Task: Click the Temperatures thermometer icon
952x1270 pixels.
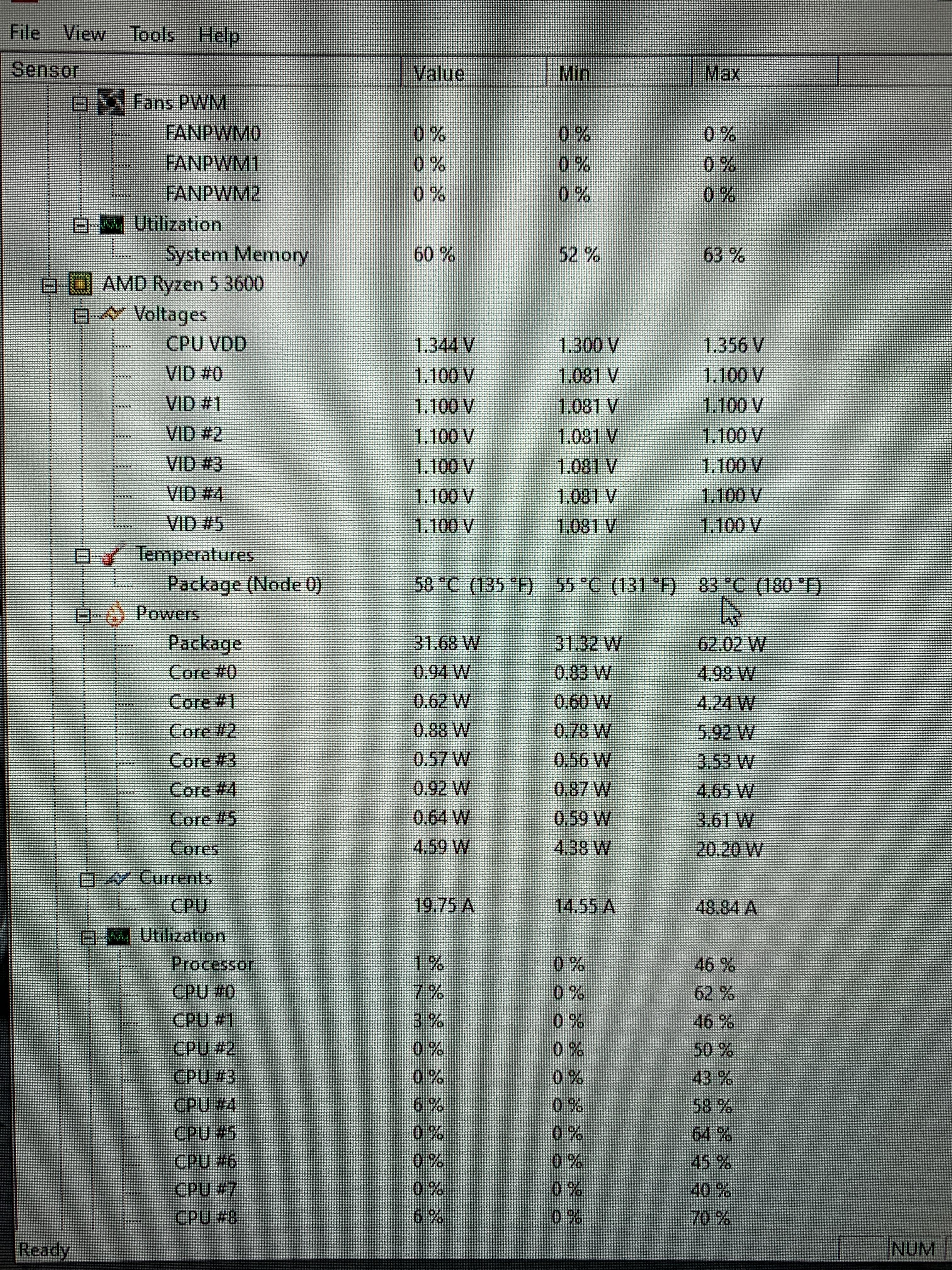Action: point(111,555)
